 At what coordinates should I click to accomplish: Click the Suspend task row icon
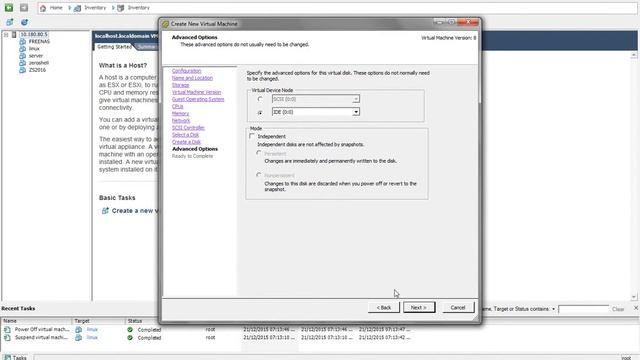click(7, 338)
